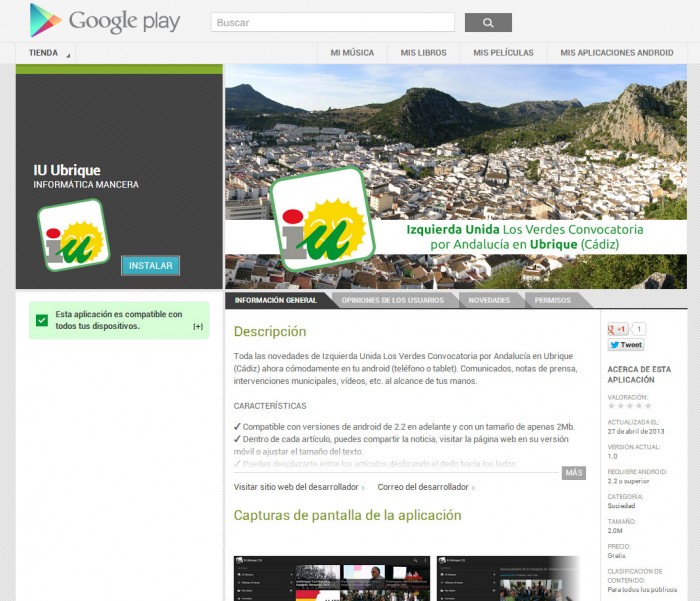Click the magnifier search button
Screen dimensions: 700x601
point(488,22)
